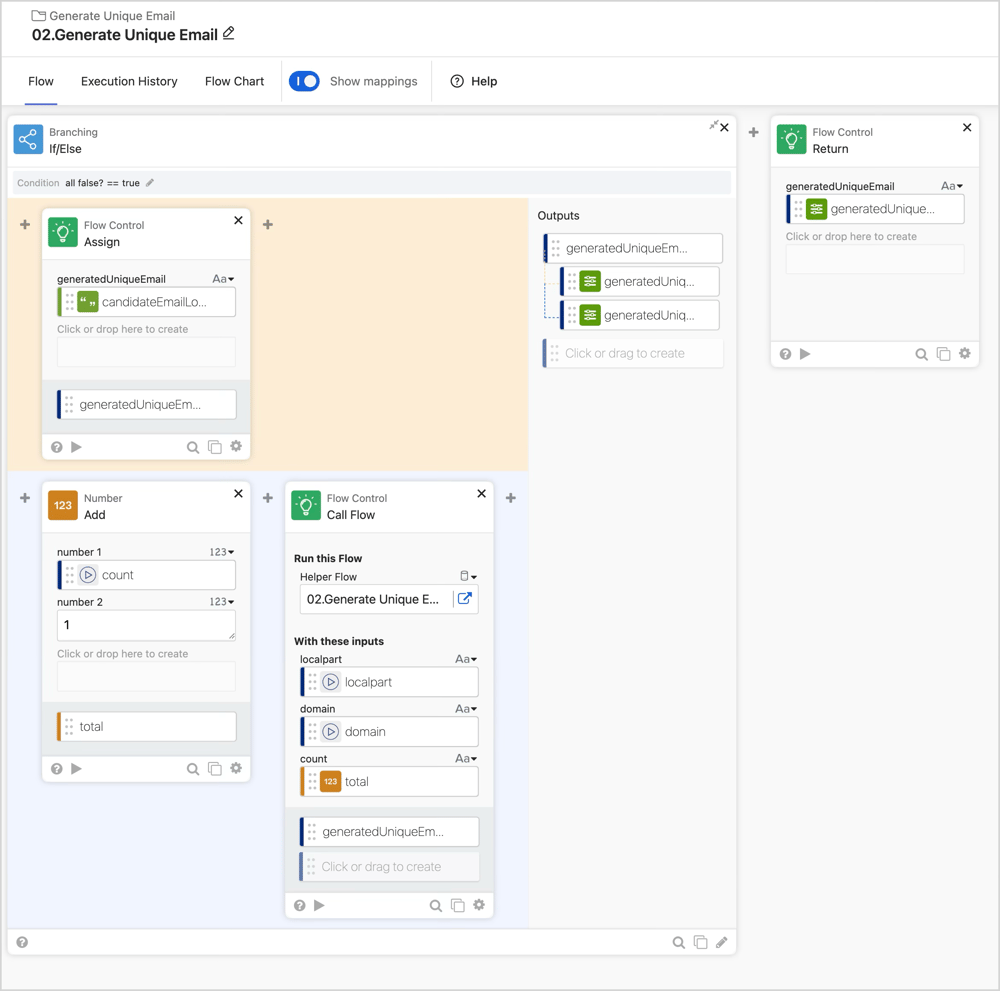Run the Assign step with its play icon
This screenshot has height=991, width=1000.
(x=77, y=447)
